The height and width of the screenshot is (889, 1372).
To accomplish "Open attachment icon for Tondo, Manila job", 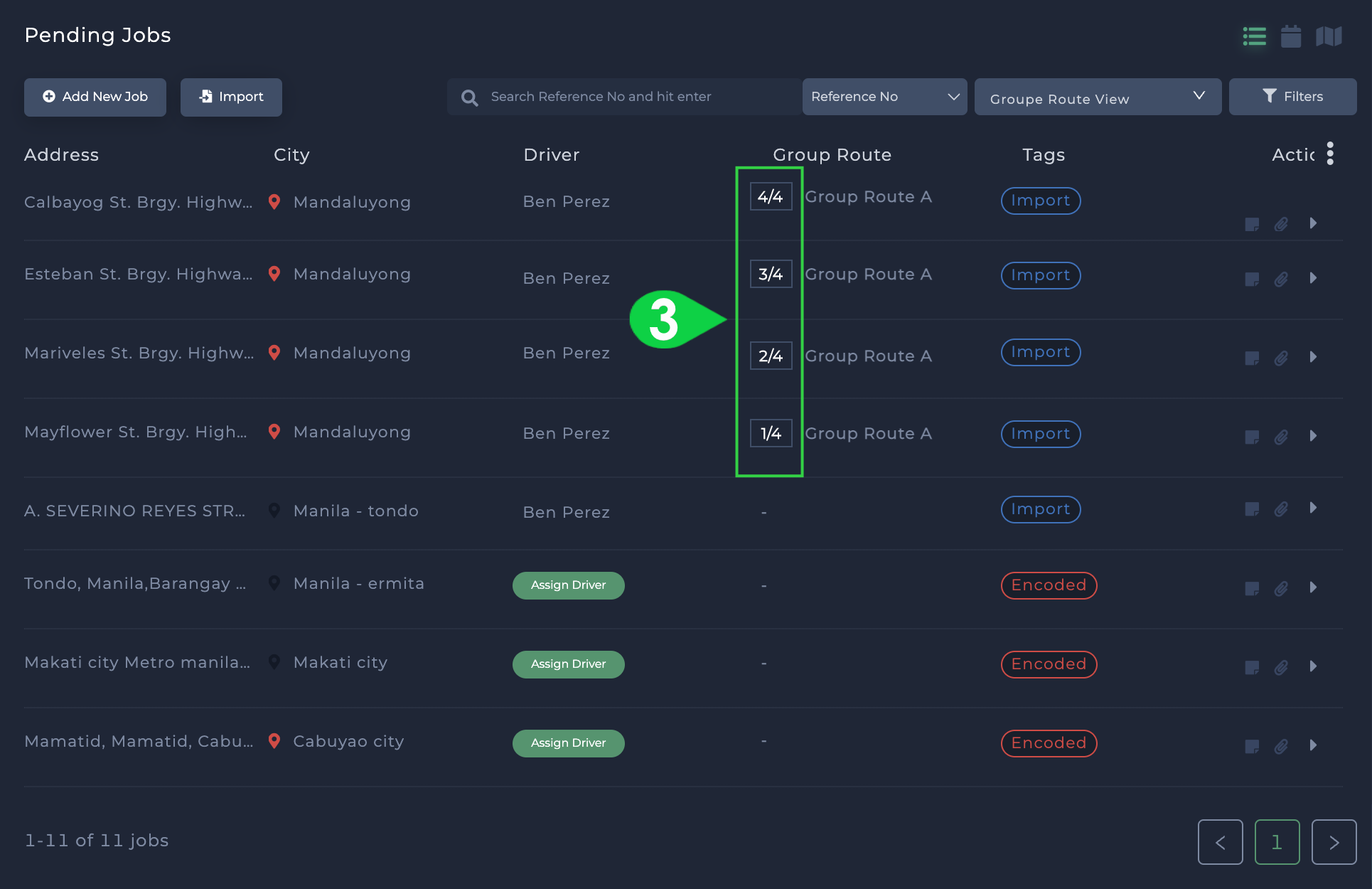I will point(1281,589).
